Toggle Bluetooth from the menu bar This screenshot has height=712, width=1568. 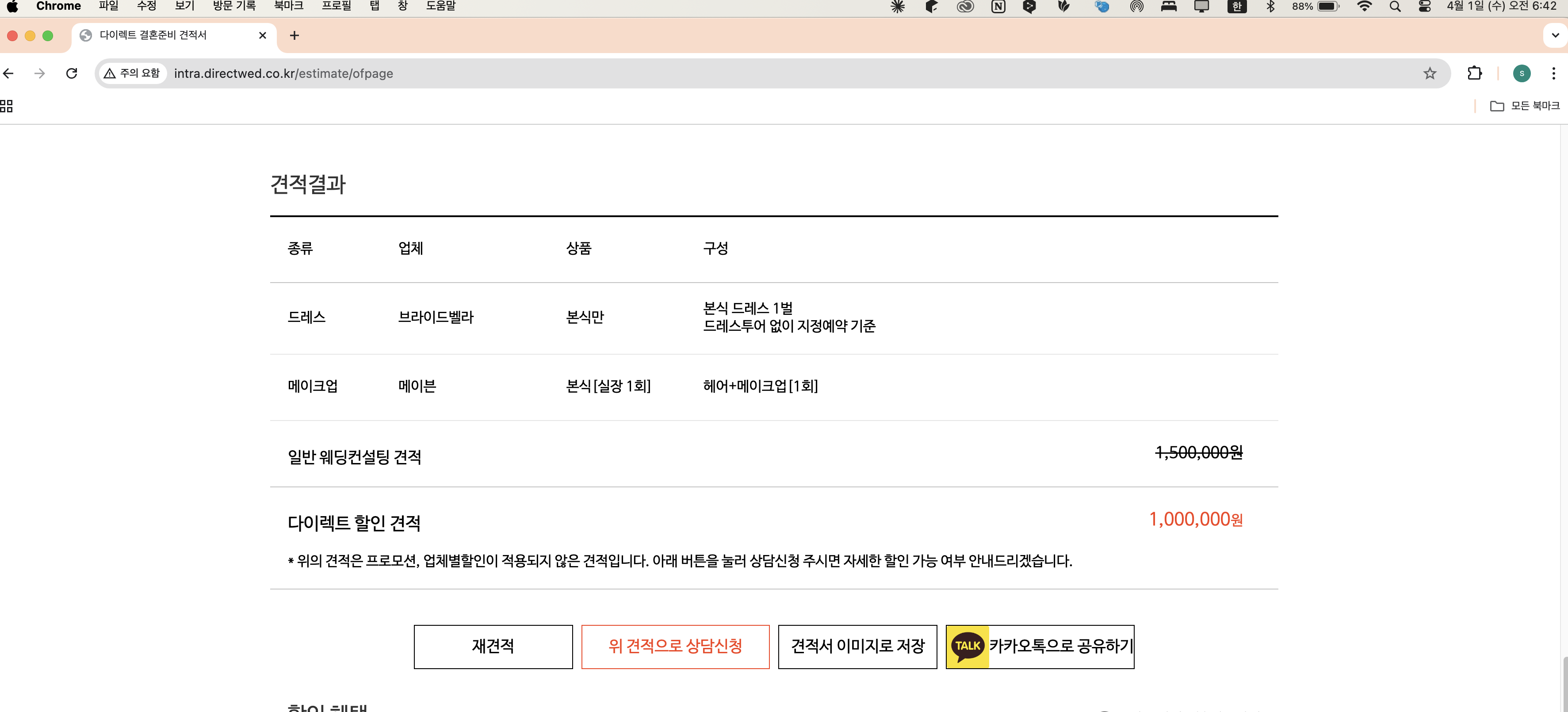pyautogui.click(x=1271, y=7)
